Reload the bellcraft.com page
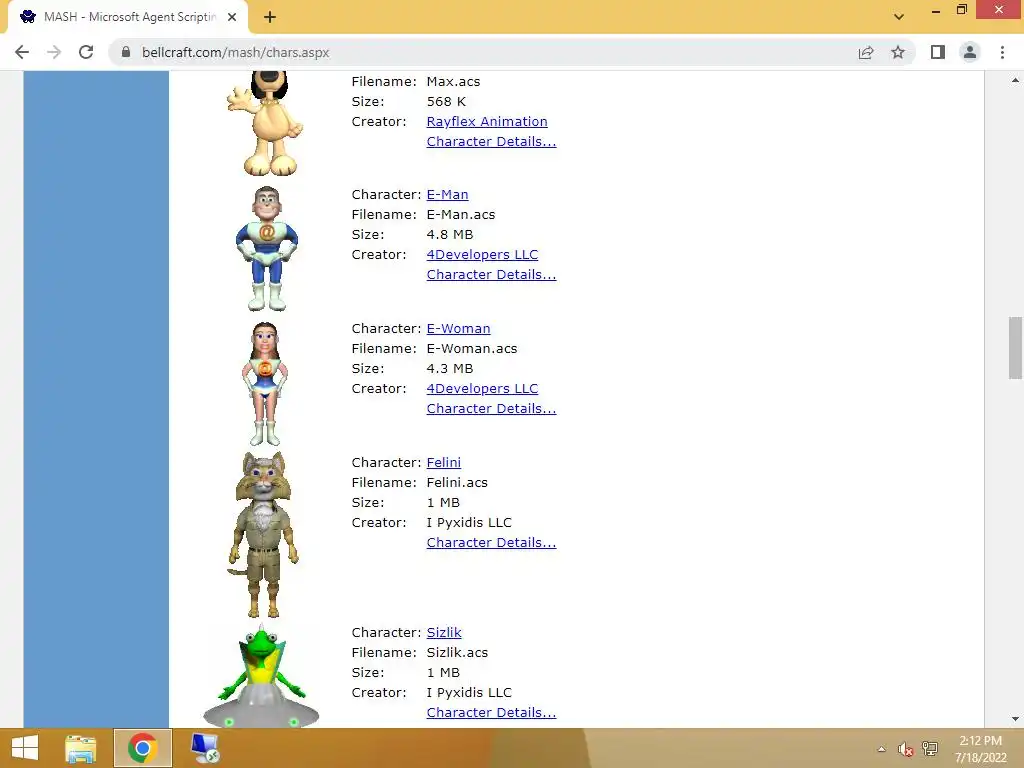Screen dimensions: 1024x768 (x=86, y=52)
